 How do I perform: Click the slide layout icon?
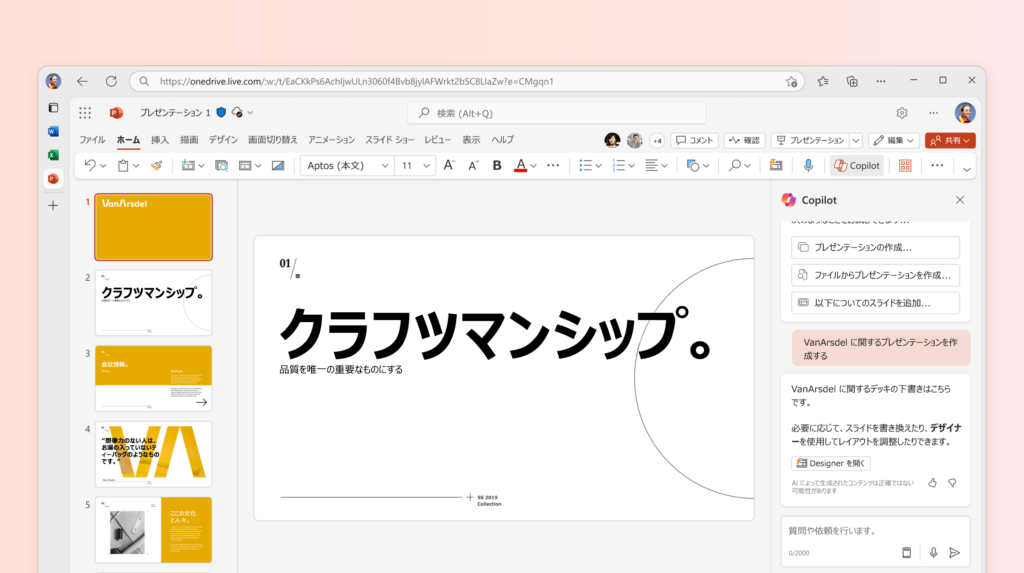point(245,166)
